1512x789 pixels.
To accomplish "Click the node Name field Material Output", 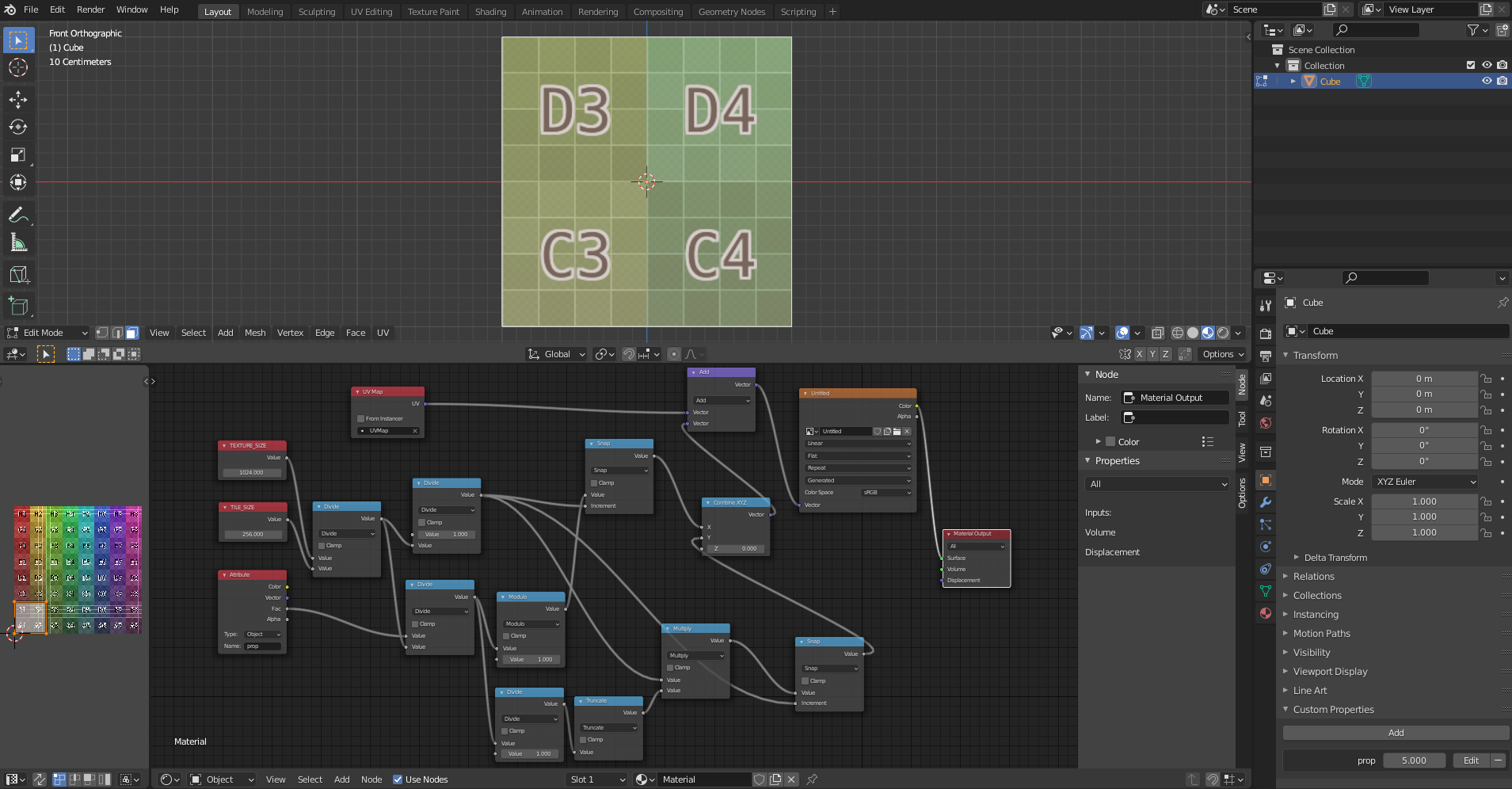I will pyautogui.click(x=1175, y=398).
